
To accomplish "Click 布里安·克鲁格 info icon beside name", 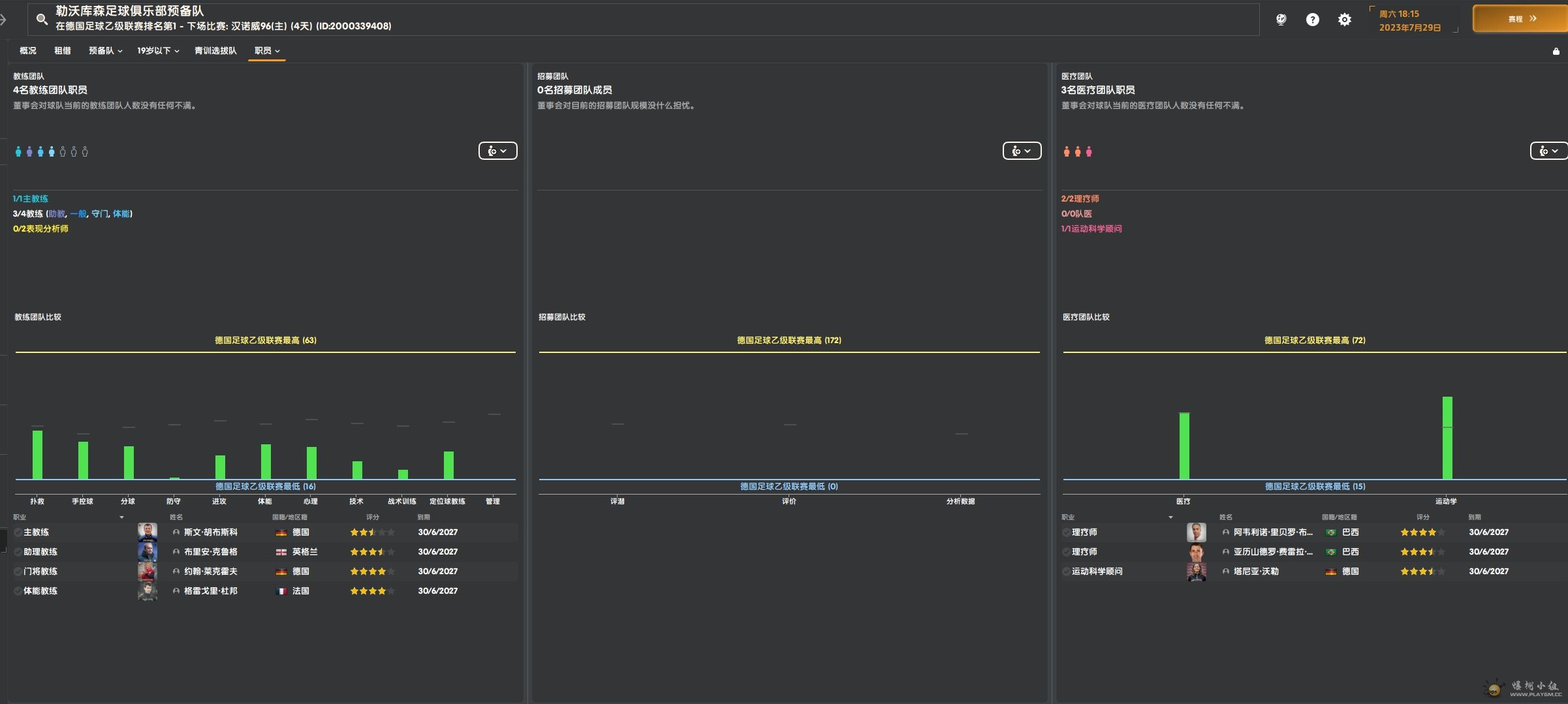I will 176,552.
